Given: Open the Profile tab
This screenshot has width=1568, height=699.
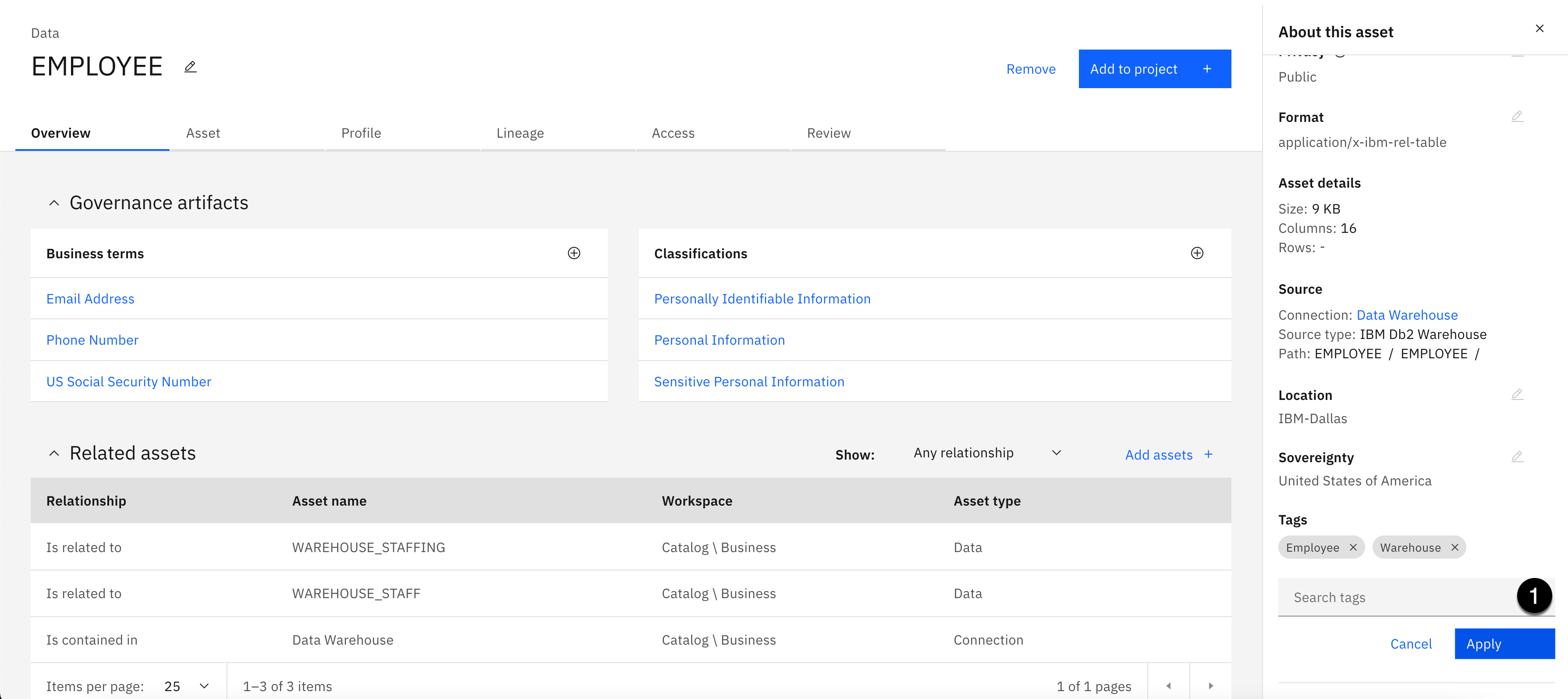Looking at the screenshot, I should pos(361,133).
